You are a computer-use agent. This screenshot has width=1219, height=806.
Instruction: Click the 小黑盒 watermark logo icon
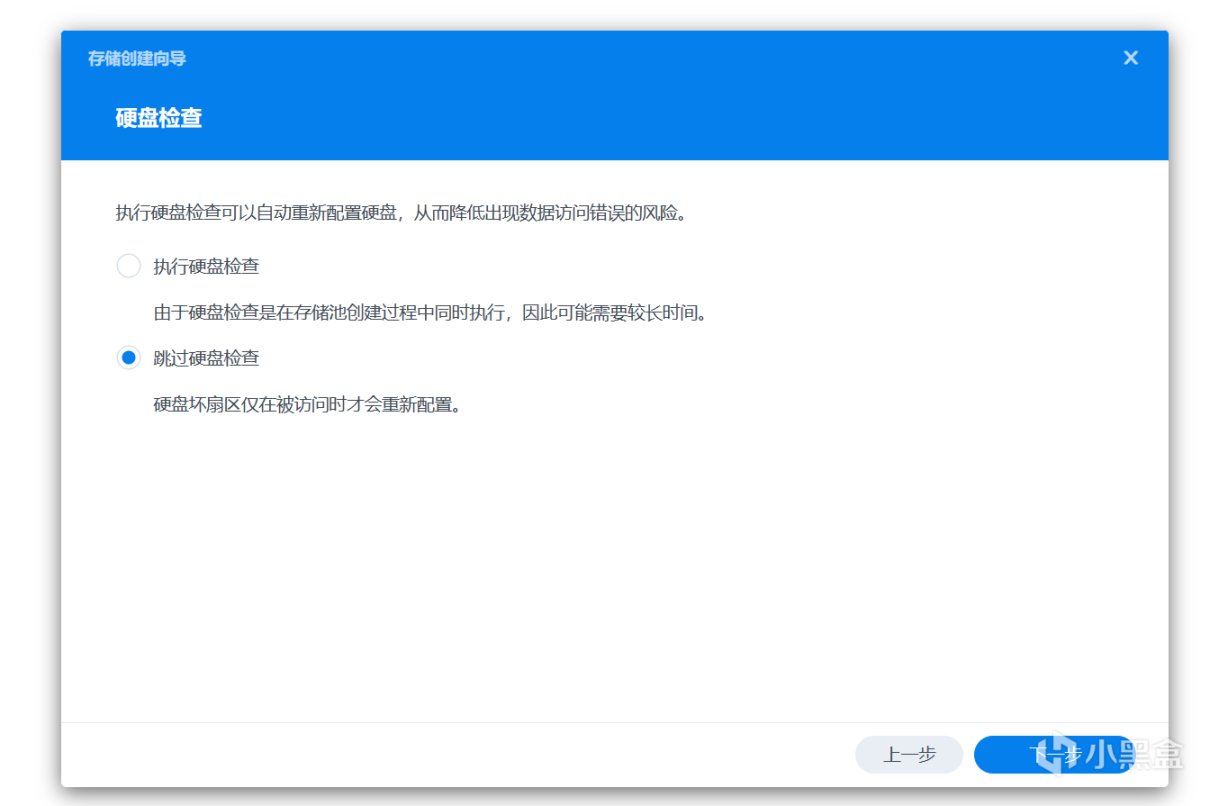pos(1055,755)
